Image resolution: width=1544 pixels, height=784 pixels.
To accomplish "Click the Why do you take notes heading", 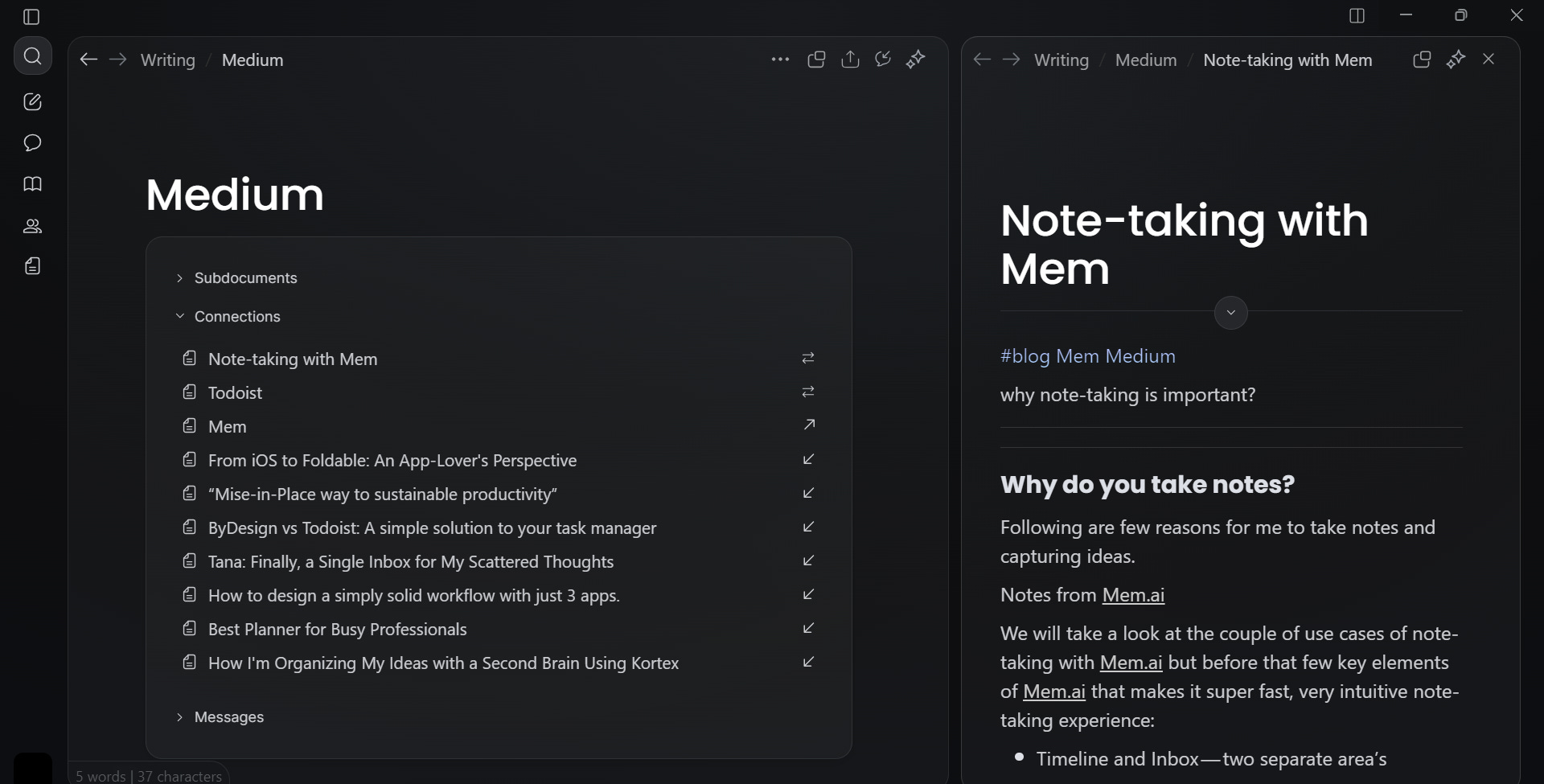I will point(1148,484).
